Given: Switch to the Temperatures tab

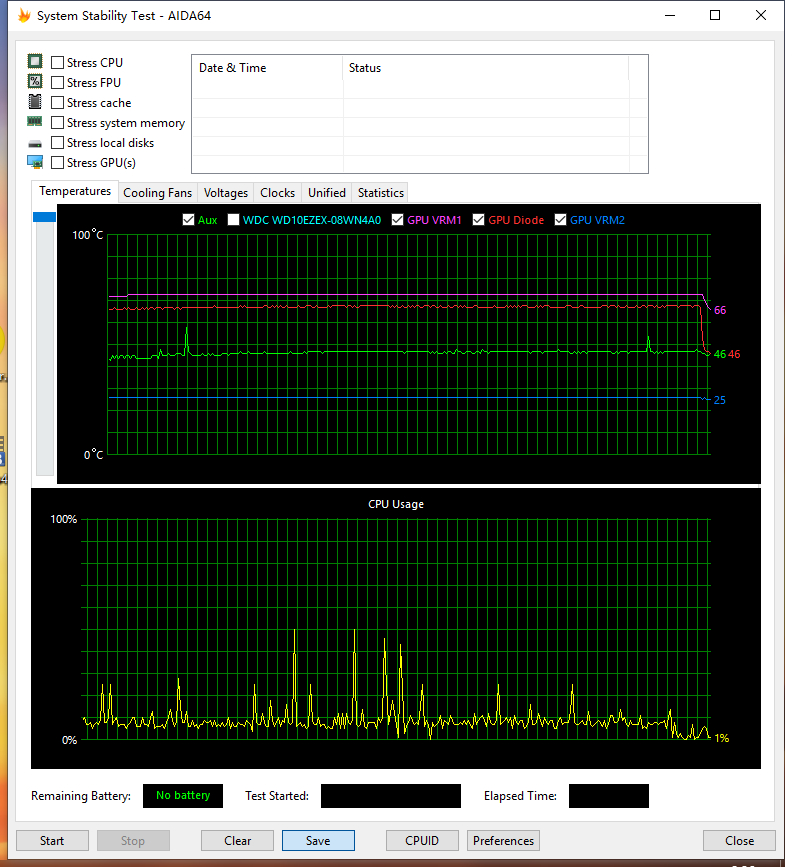Looking at the screenshot, I should point(75,191).
